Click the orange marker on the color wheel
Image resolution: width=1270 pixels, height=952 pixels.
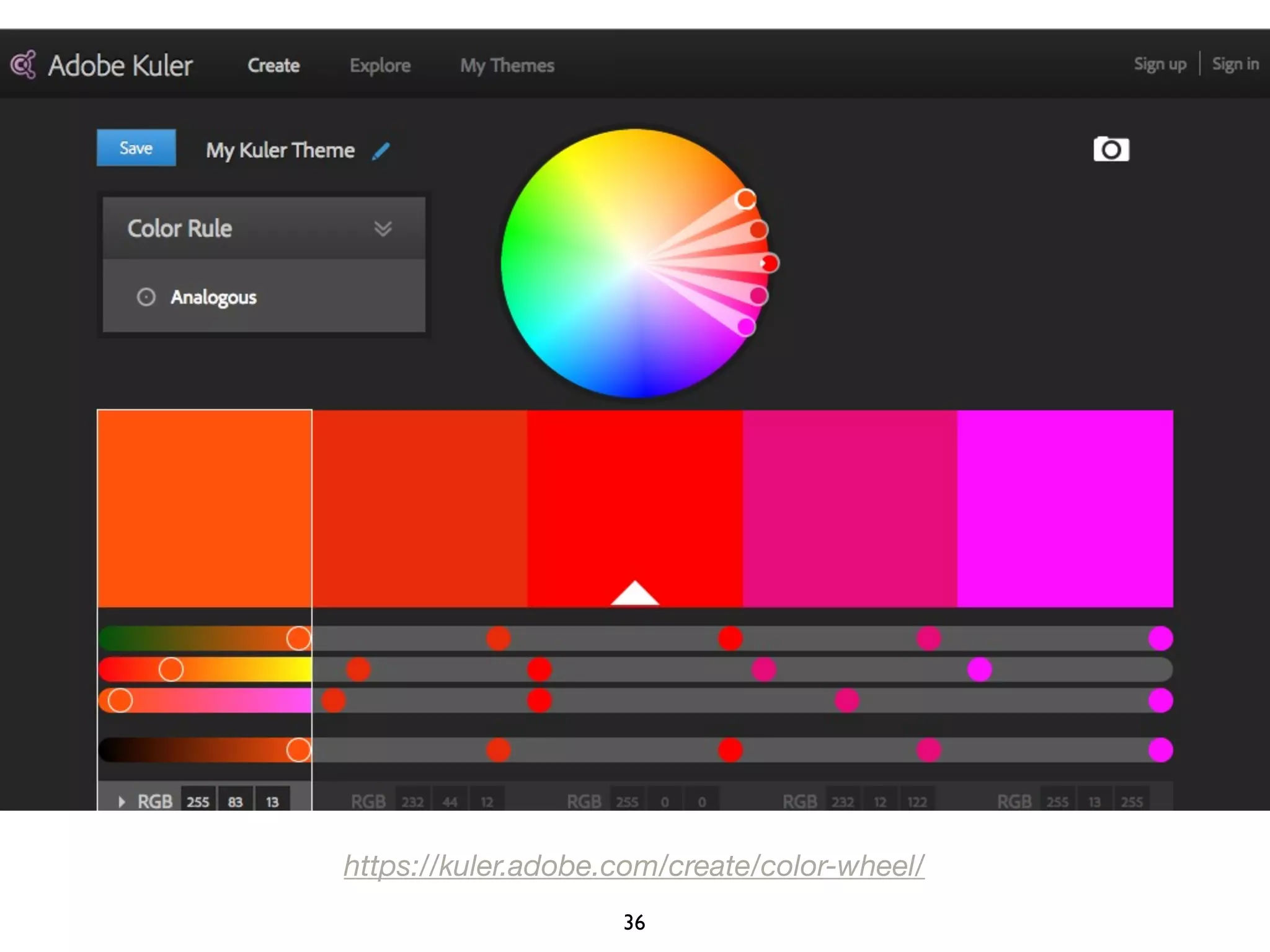(x=745, y=199)
